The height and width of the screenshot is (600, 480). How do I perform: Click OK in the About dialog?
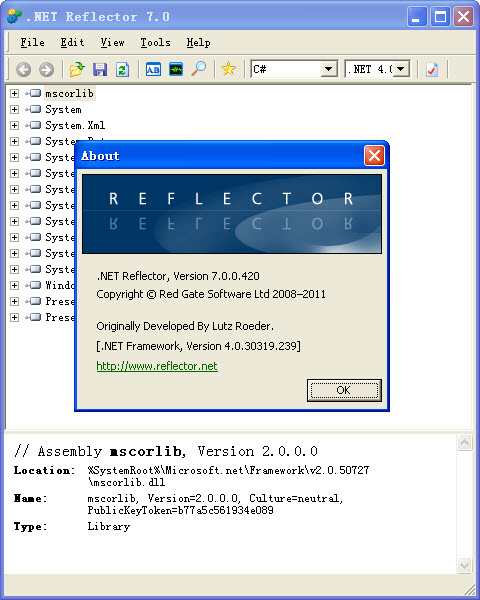pyautogui.click(x=344, y=390)
